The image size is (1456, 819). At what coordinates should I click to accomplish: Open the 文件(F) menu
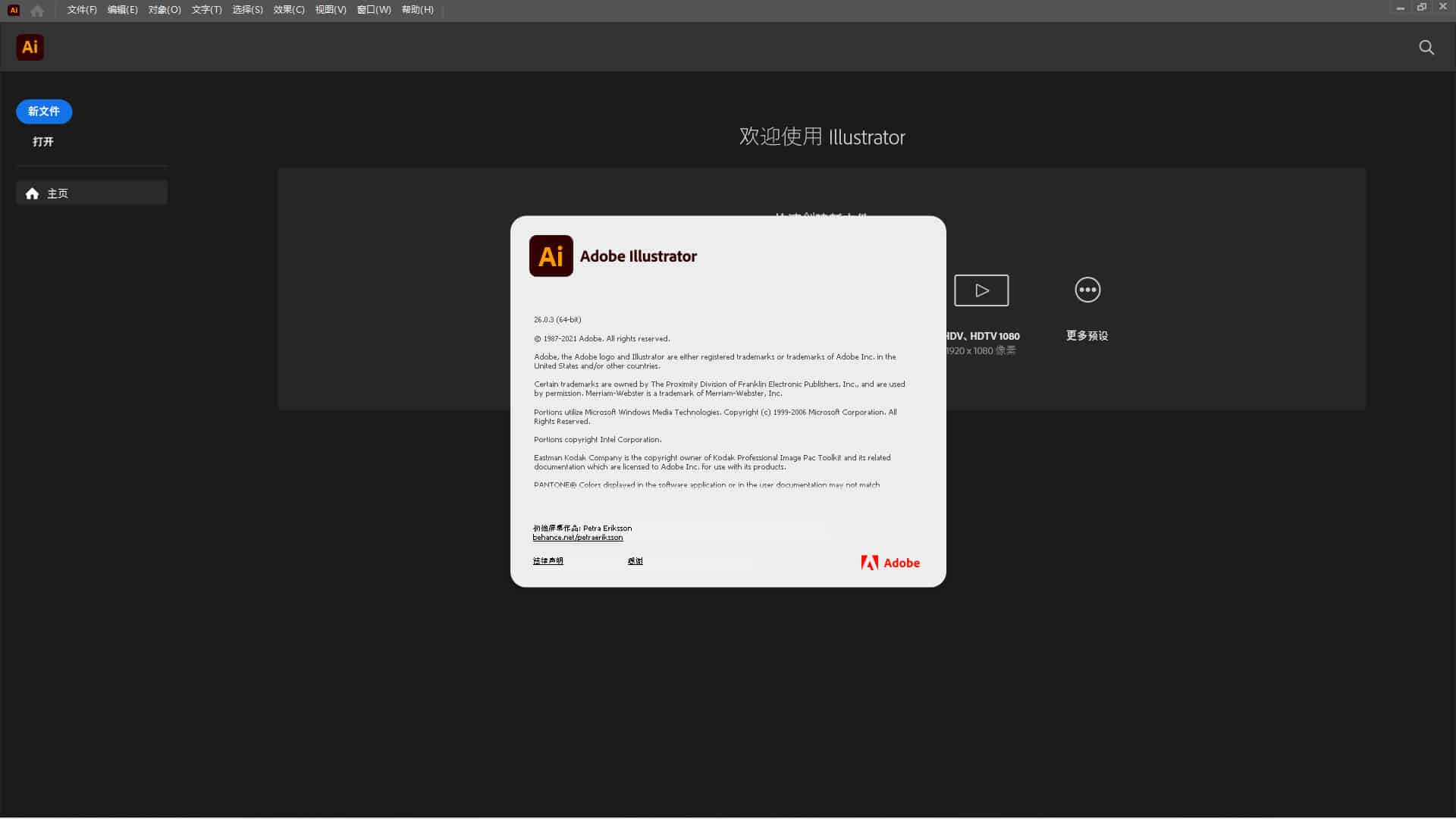point(82,10)
